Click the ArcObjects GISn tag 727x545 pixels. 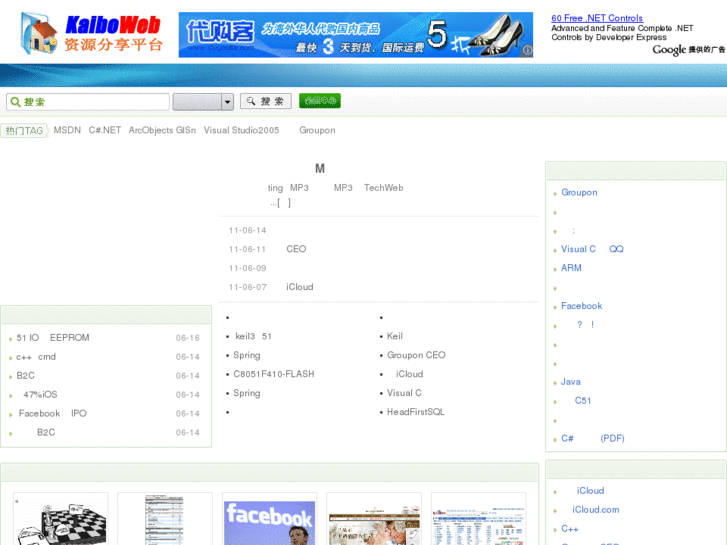pyautogui.click(x=162, y=130)
